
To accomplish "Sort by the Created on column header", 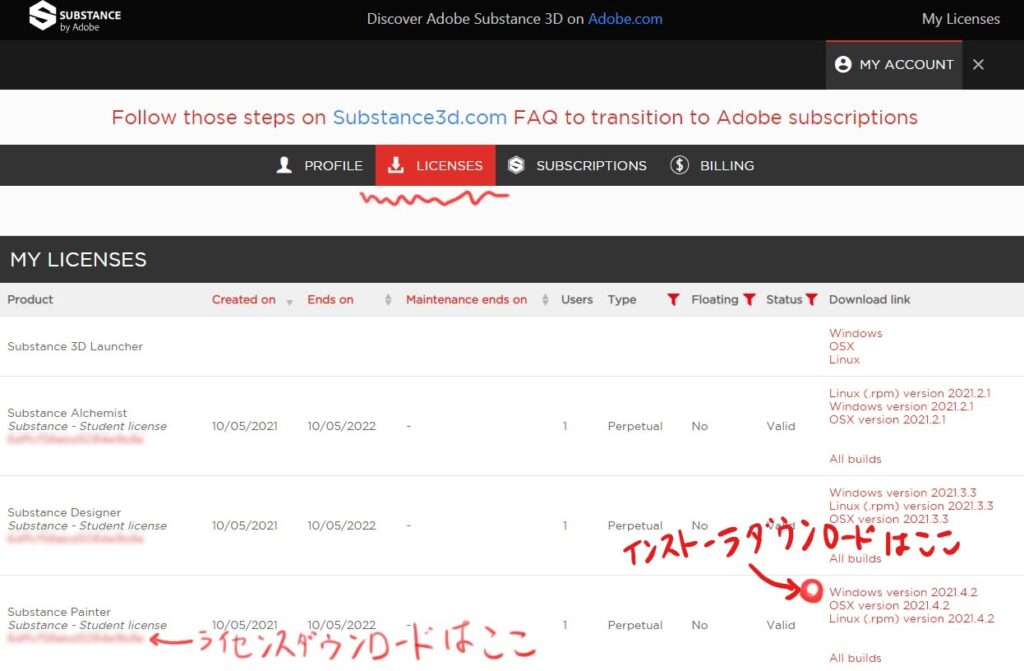I will coord(244,300).
